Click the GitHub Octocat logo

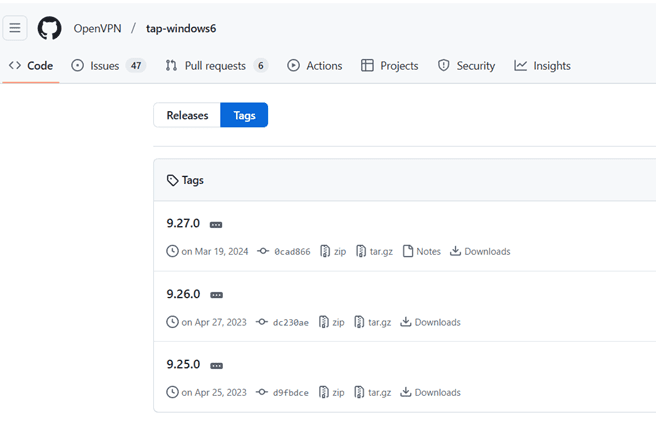[x=49, y=28]
